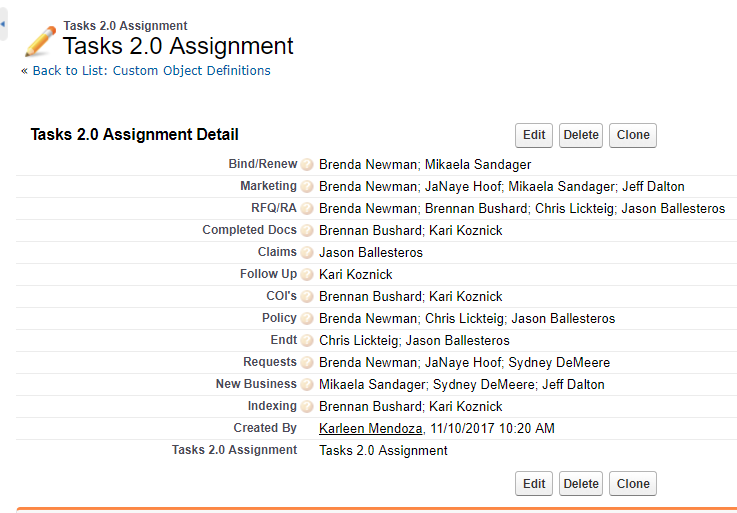Screen dimensions: 737x513
Task: Click the help icon beside Requests
Action: [x=307, y=363]
